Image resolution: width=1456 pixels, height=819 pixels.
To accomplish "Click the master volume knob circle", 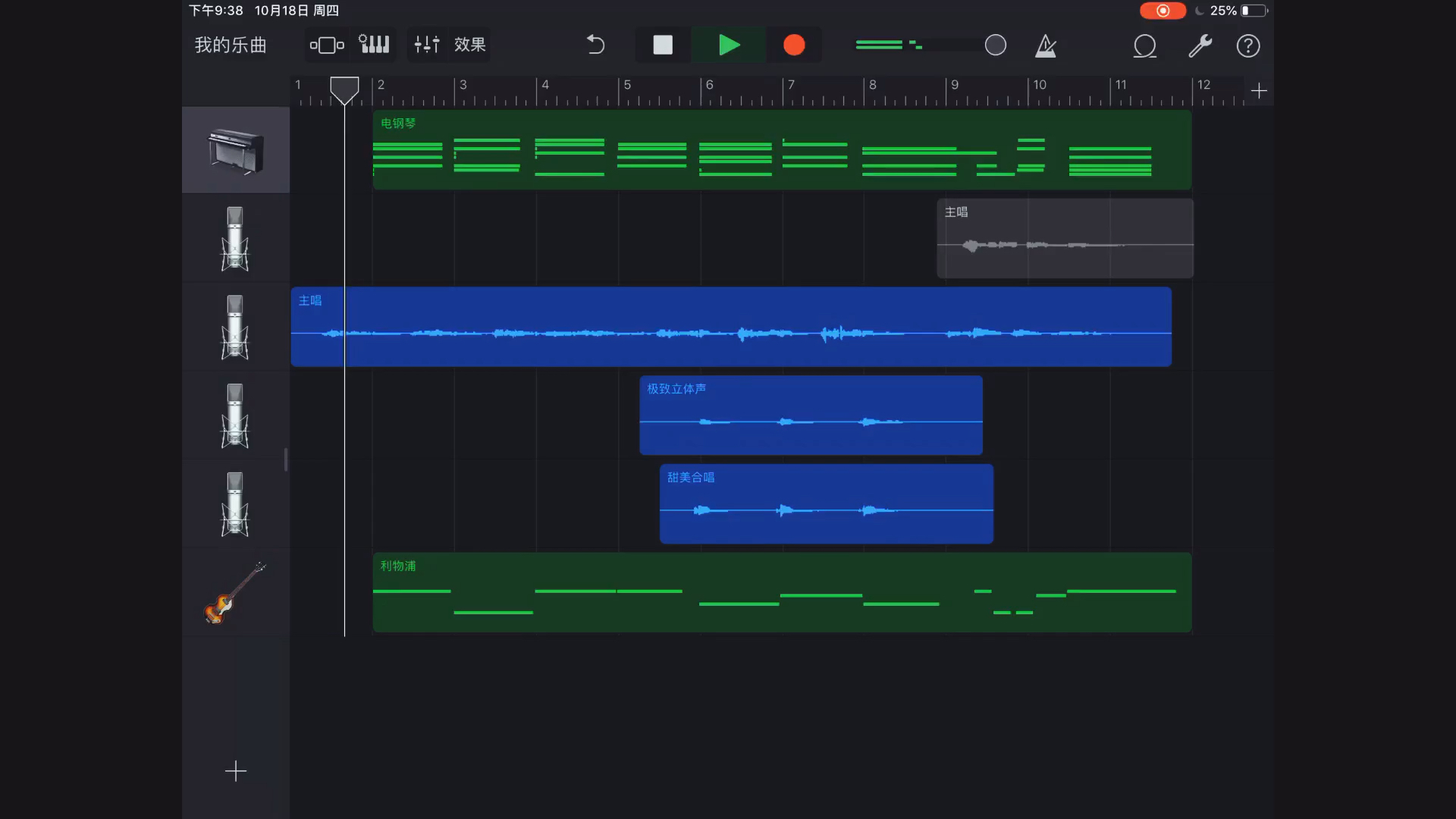I will click(996, 45).
